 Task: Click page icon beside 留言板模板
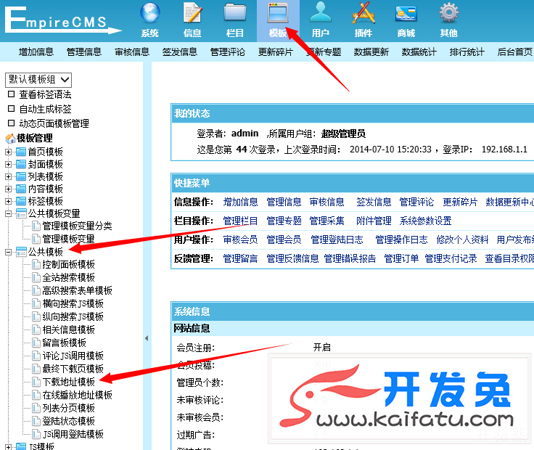pos(36,342)
